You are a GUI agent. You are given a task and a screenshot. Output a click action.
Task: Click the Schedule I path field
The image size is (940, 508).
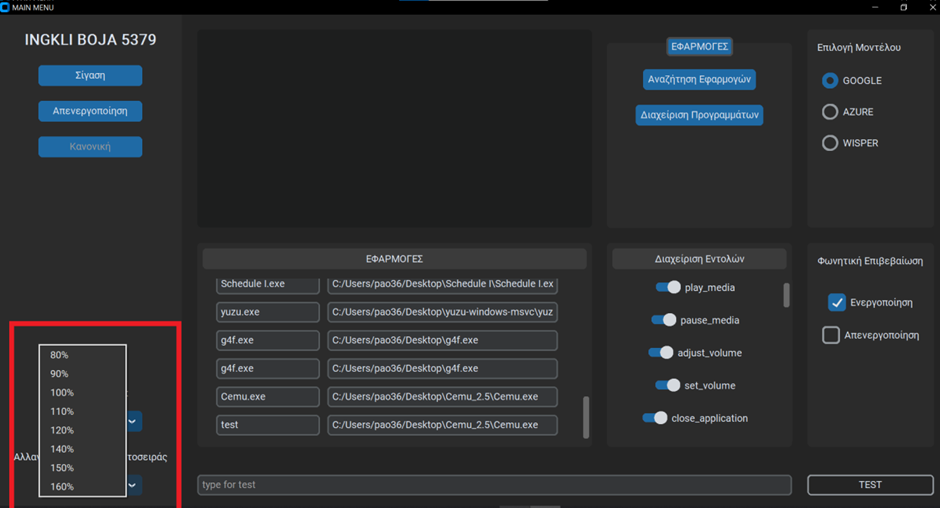click(x=442, y=285)
